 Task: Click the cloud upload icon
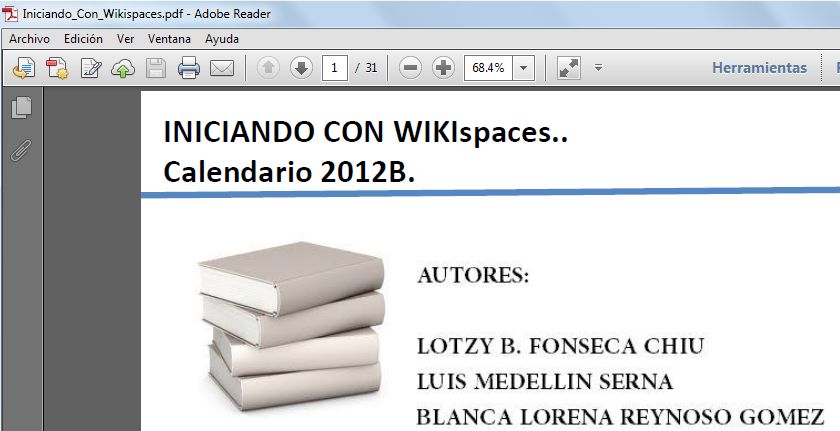(x=123, y=68)
